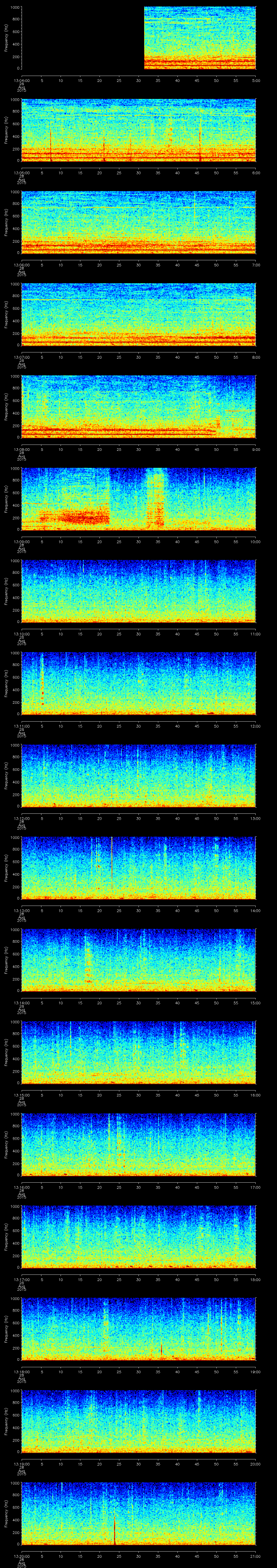Image resolution: width=277 pixels, height=1568 pixels.
Task: Click the 13:14:00 start time label
Action: pyautogui.click(x=22, y=1003)
